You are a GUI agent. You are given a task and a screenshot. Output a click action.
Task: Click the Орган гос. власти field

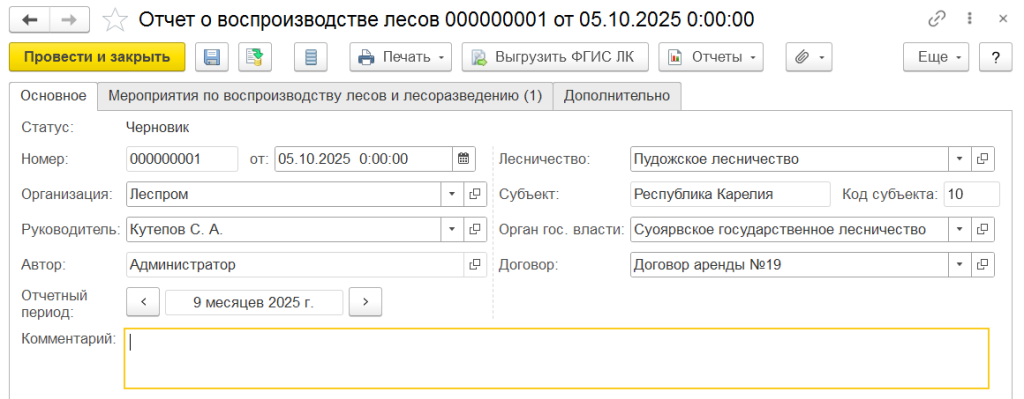pyautogui.click(x=790, y=229)
